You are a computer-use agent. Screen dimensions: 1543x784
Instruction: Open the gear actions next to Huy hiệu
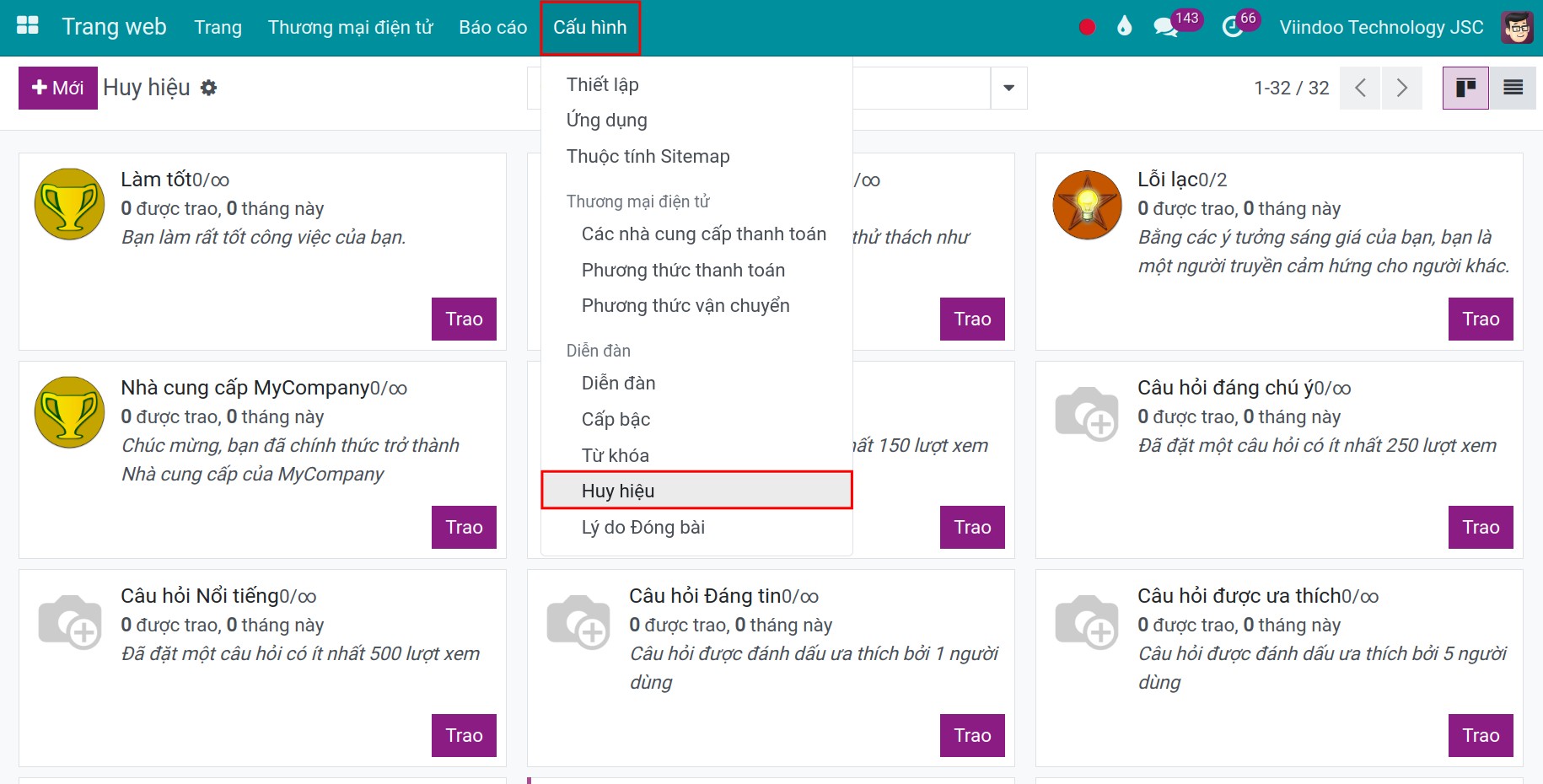click(x=208, y=88)
